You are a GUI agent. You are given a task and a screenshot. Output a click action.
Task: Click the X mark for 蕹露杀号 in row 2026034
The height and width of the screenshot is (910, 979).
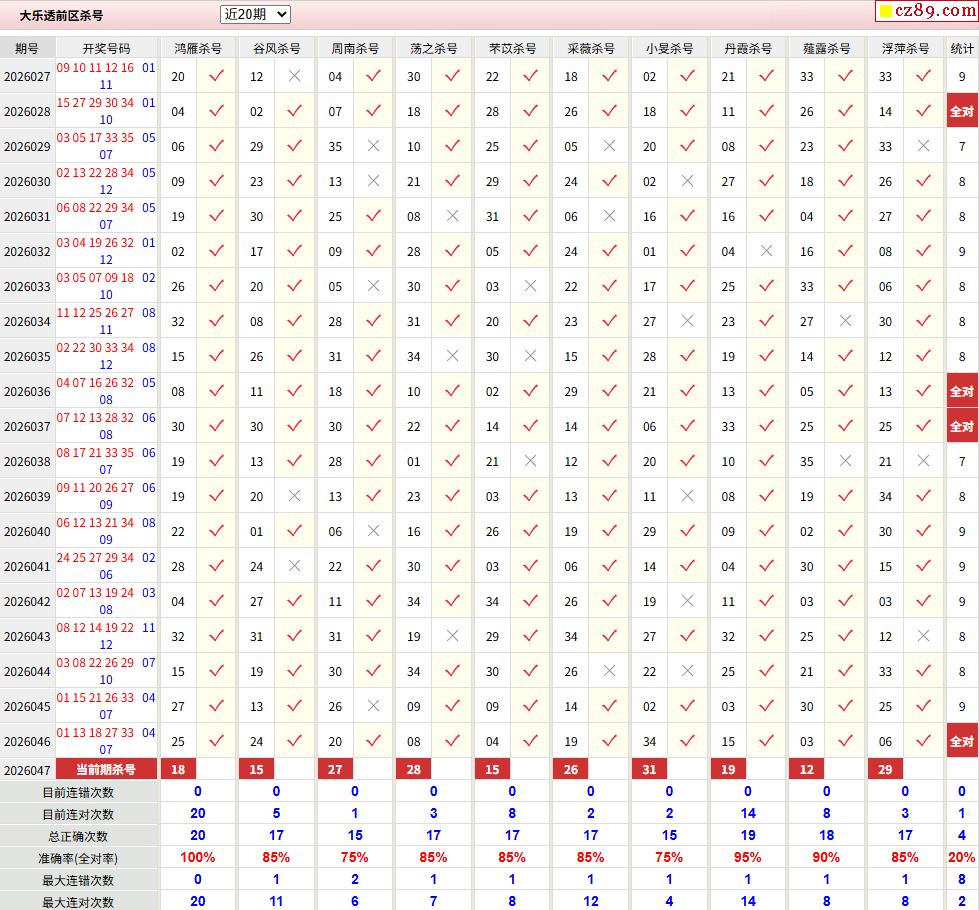point(845,321)
